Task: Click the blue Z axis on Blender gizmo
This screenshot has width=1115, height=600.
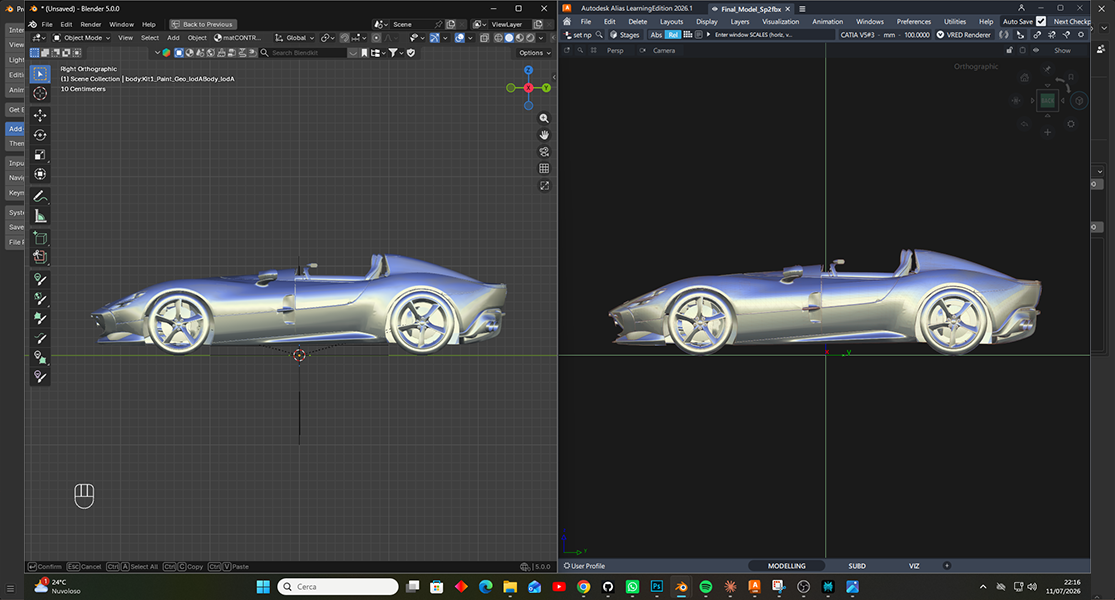Action: [x=528, y=70]
